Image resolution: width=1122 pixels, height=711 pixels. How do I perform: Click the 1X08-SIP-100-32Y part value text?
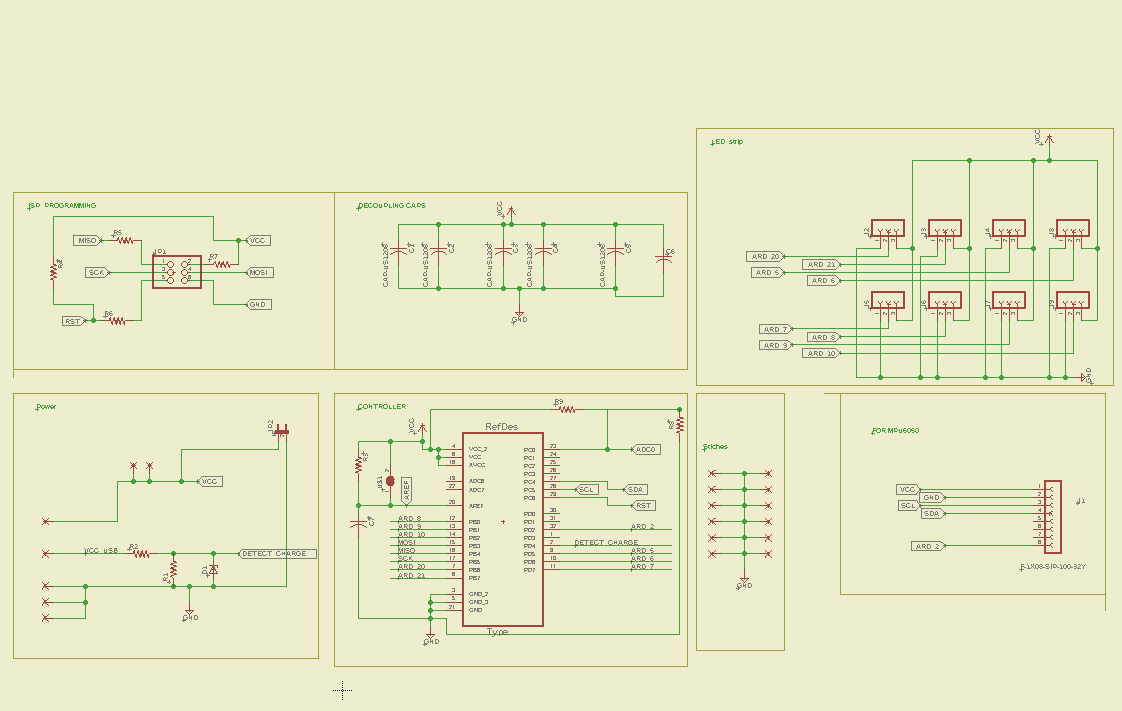1053,567
